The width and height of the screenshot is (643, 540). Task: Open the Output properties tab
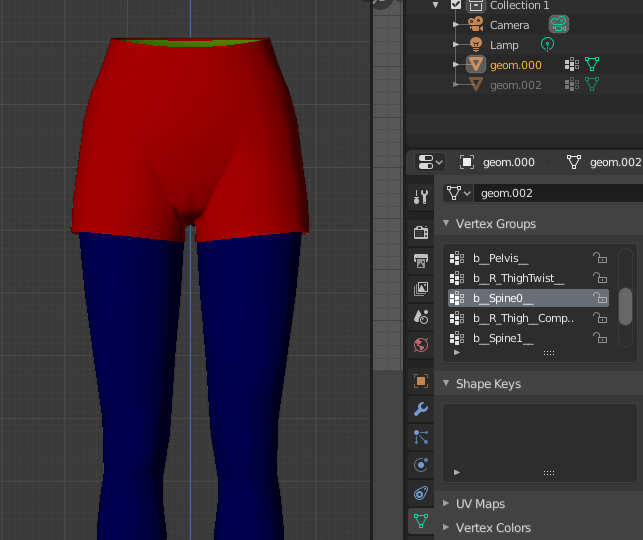tap(421, 261)
